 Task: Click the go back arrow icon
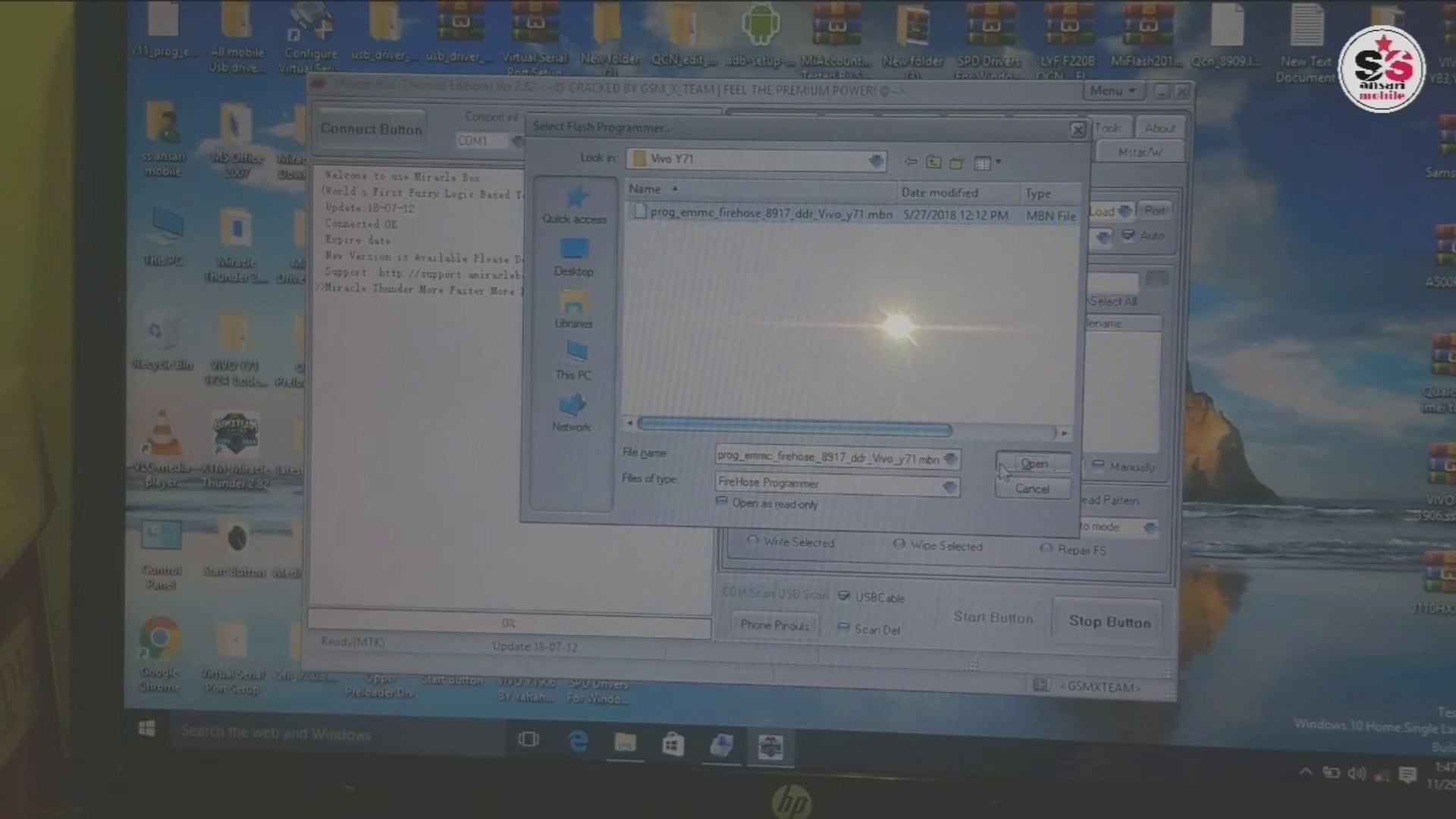911,162
